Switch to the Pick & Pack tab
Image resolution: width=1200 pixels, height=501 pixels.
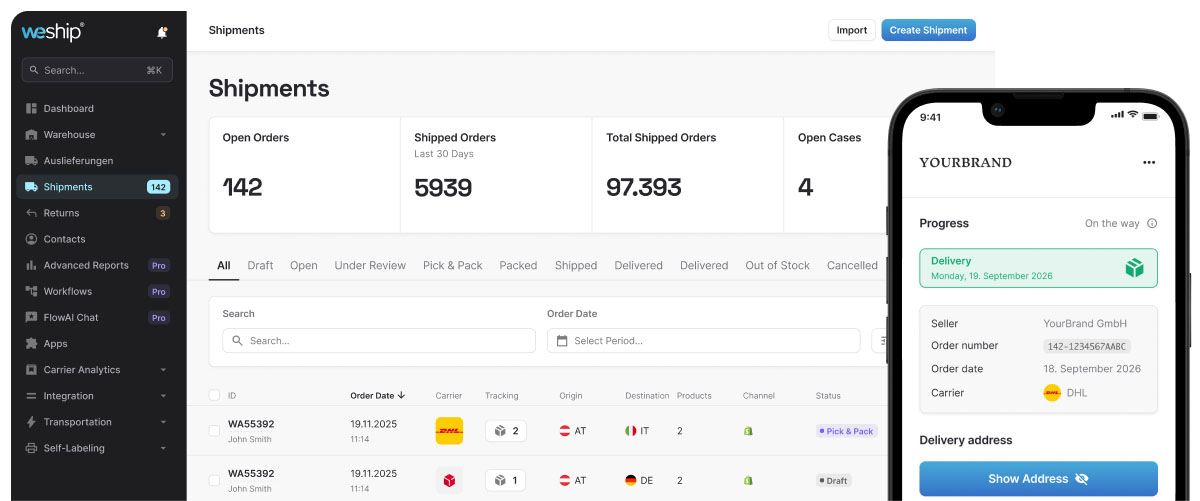(452, 266)
